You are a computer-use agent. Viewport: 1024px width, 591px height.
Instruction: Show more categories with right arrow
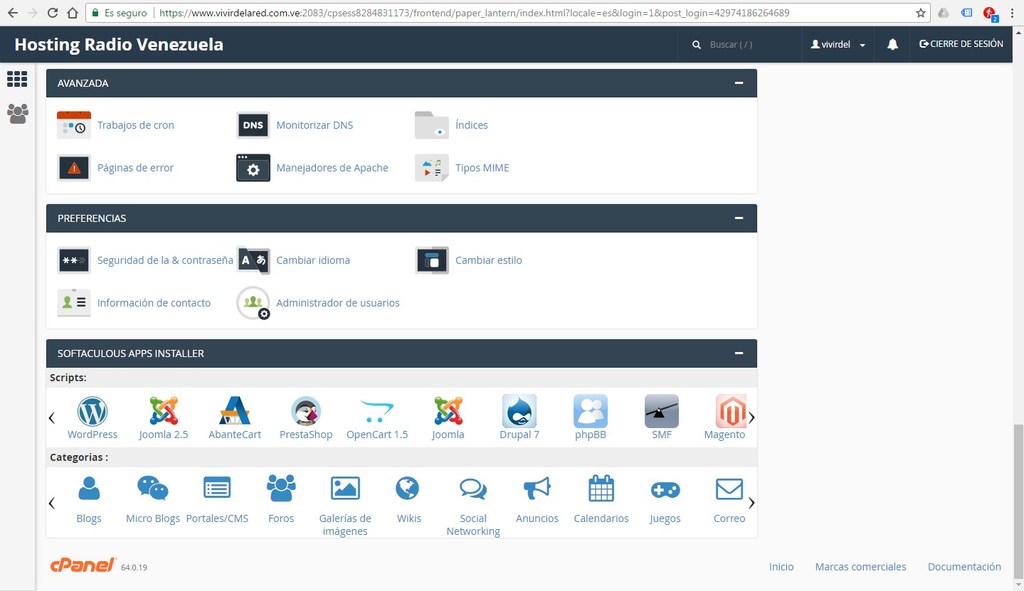tap(752, 503)
